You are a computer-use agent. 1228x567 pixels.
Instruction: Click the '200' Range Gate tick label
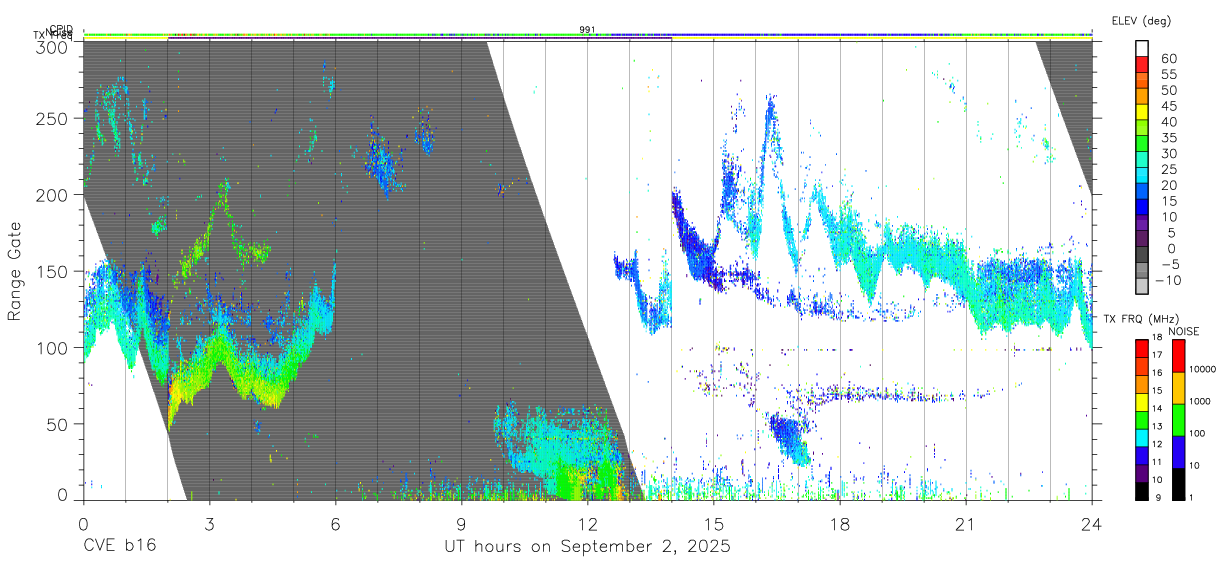pyautogui.click(x=52, y=195)
